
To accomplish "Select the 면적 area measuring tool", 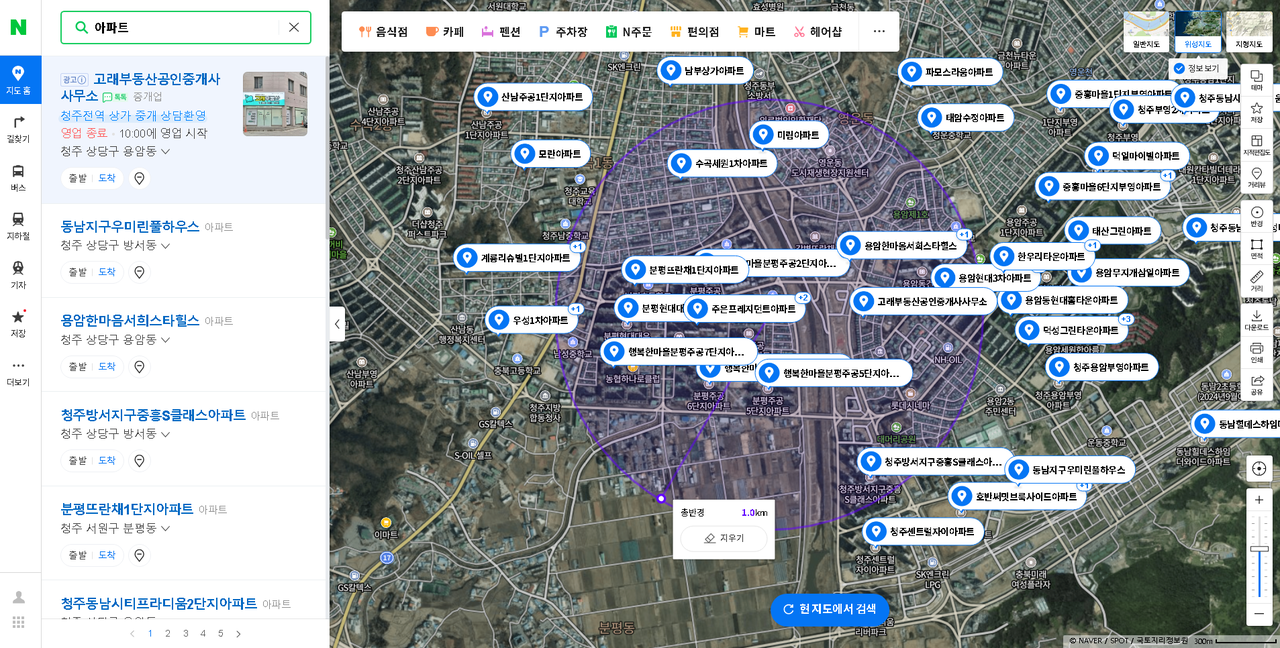I will (1257, 249).
